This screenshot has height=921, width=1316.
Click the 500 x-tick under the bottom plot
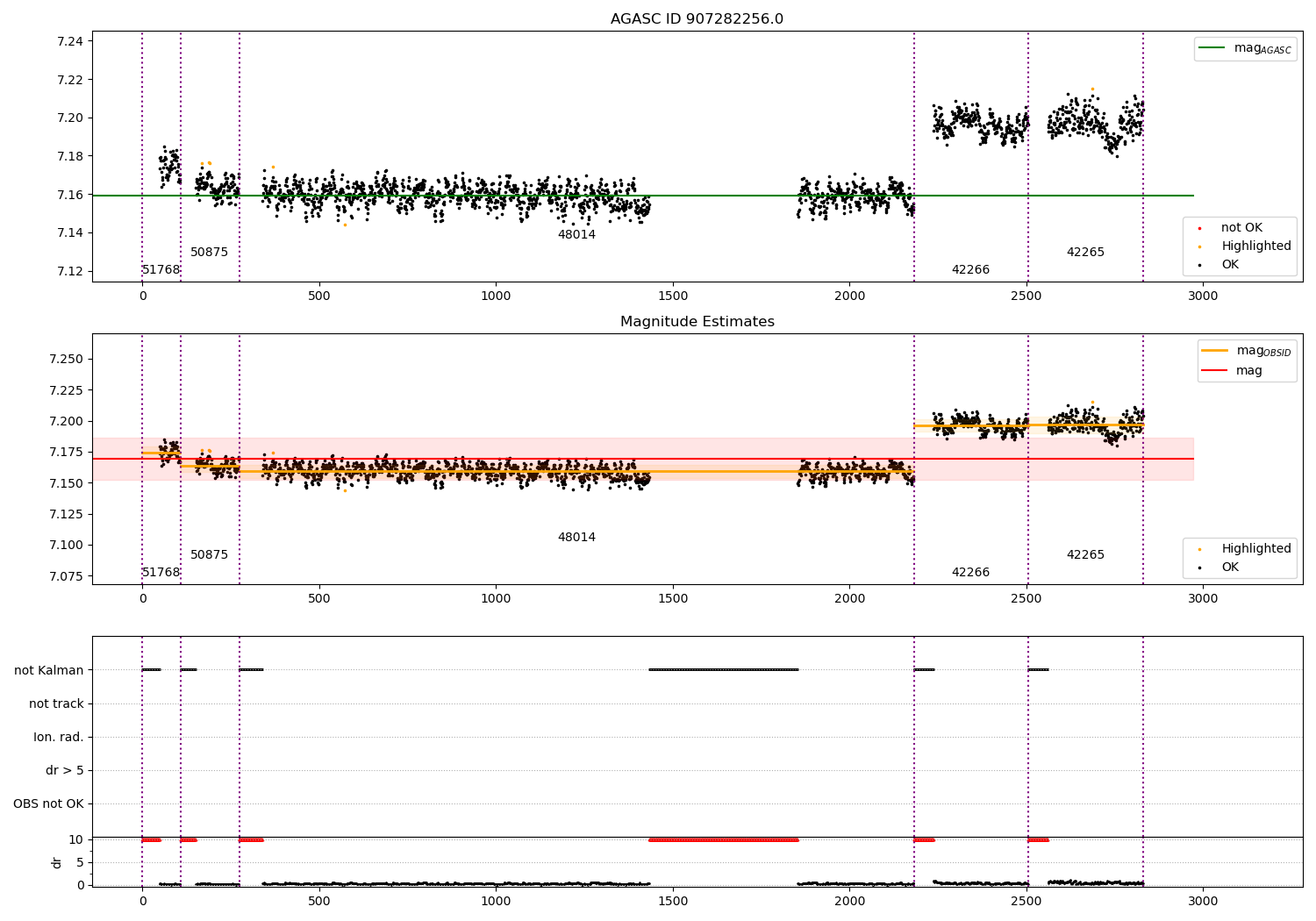(319, 901)
